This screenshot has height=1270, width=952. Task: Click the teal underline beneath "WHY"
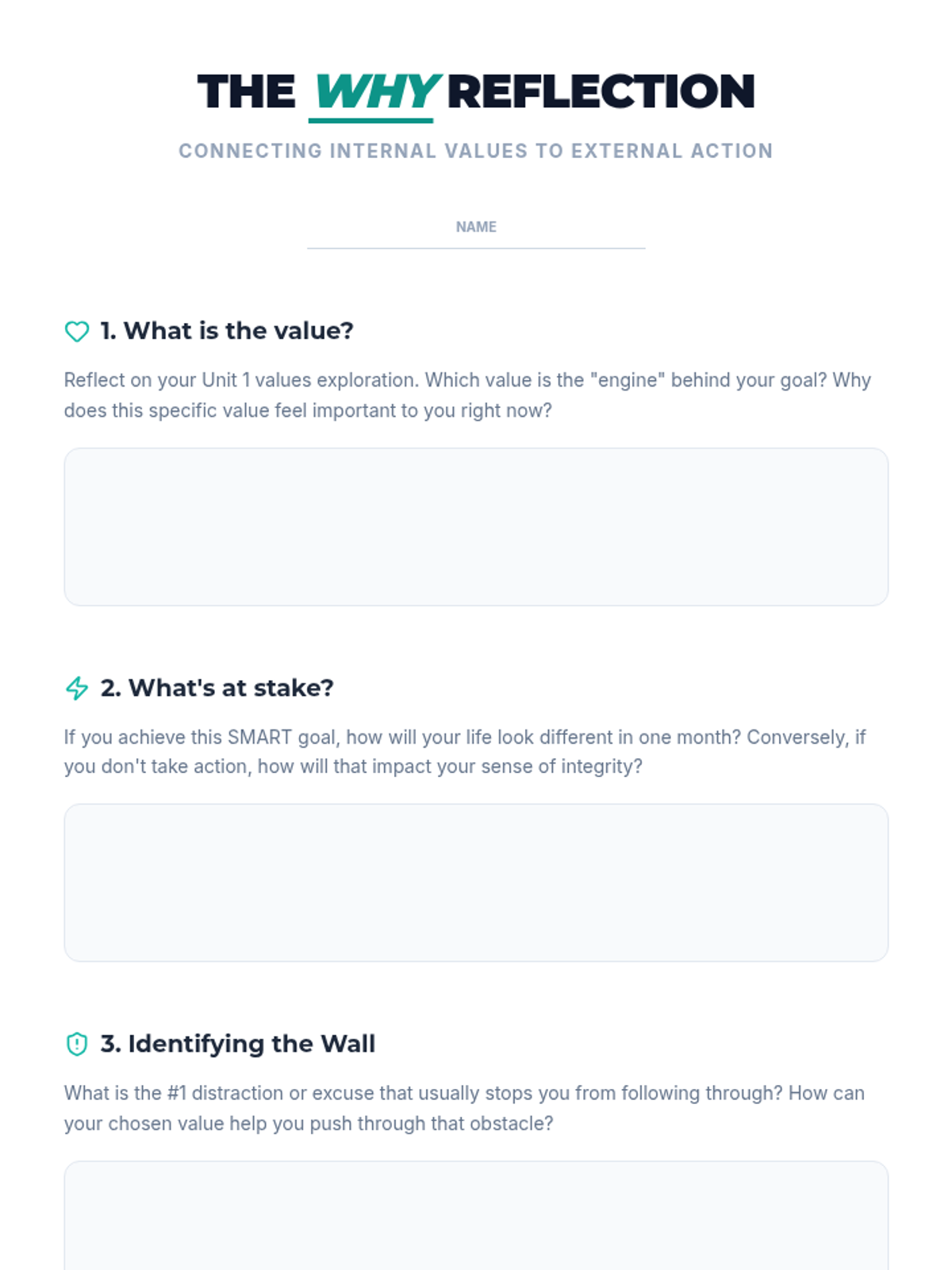370,121
